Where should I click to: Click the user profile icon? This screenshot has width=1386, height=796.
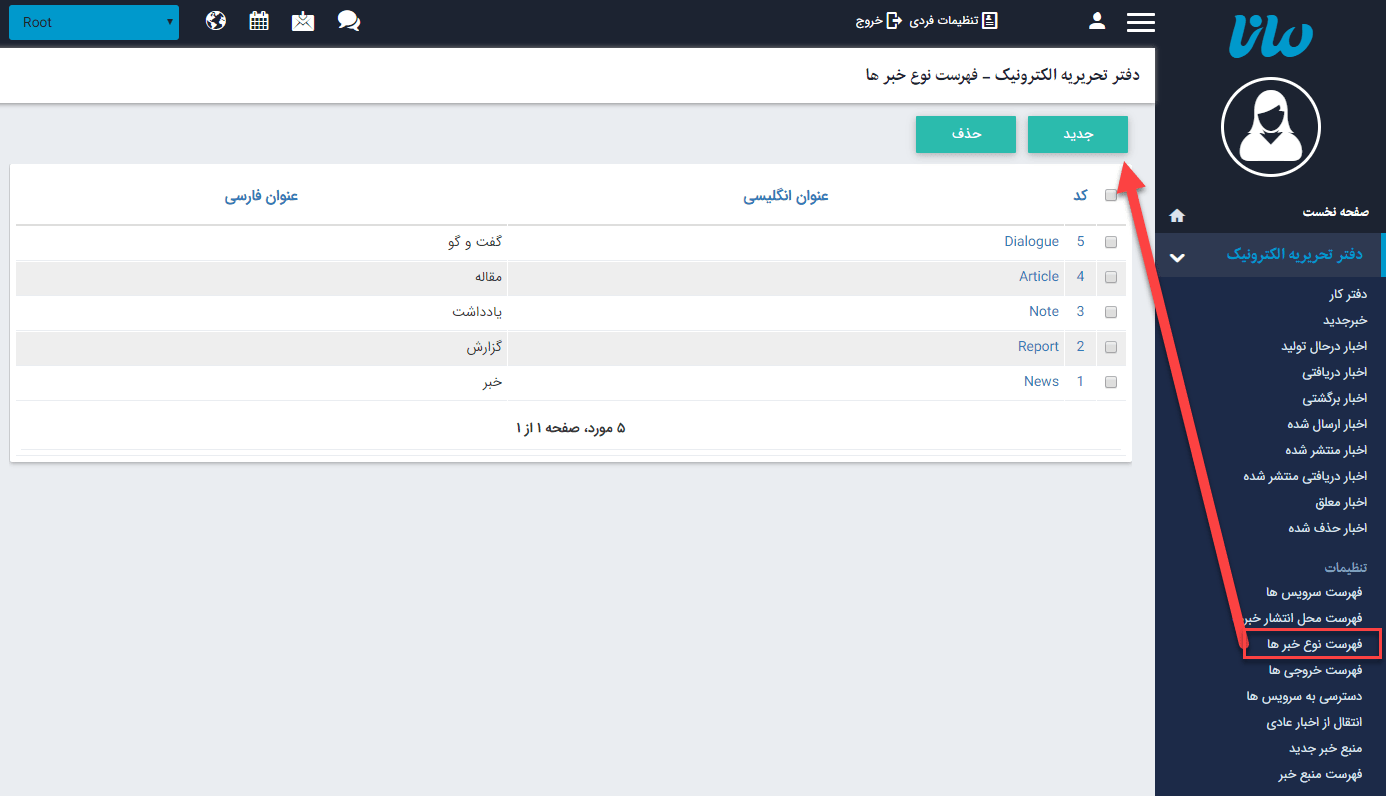[x=1097, y=20]
